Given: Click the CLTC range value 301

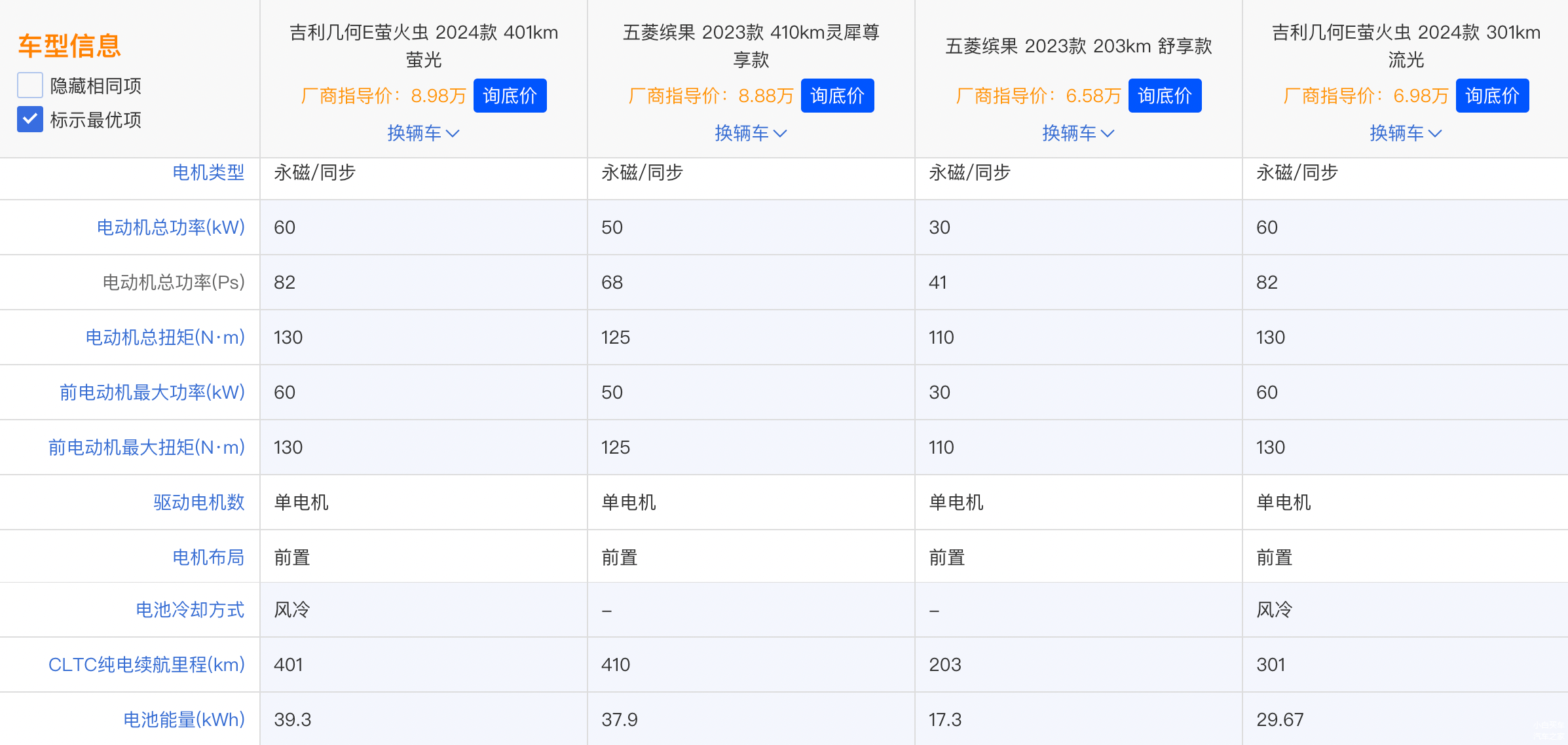Looking at the screenshot, I should pyautogui.click(x=1271, y=664).
